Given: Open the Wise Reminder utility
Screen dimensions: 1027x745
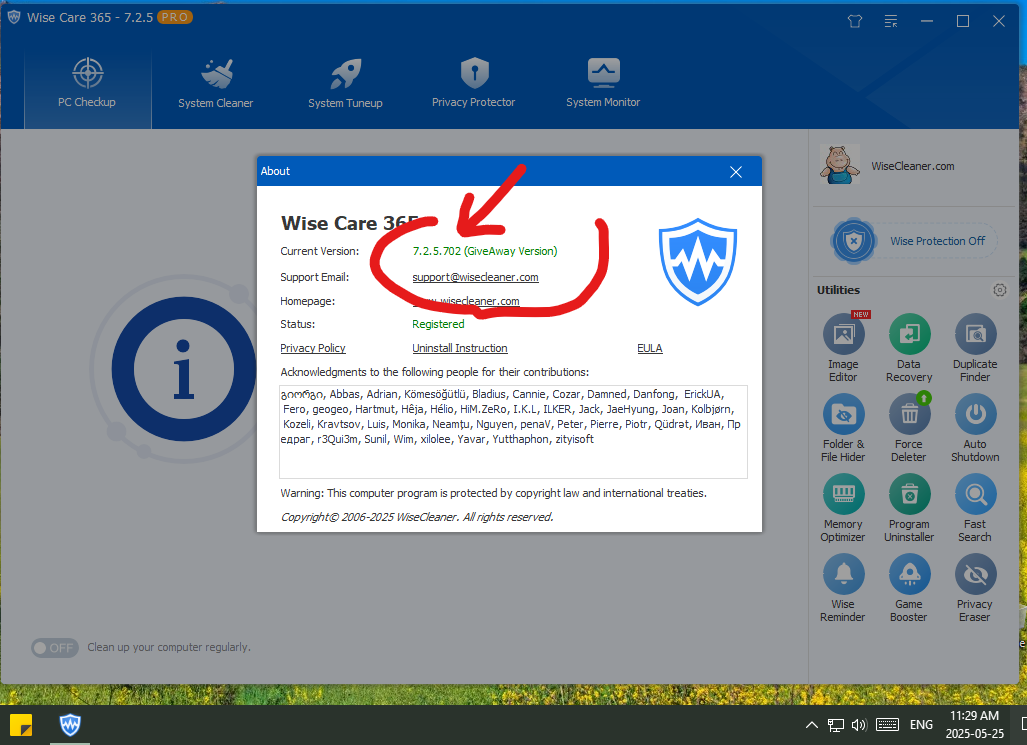Looking at the screenshot, I should (843, 588).
